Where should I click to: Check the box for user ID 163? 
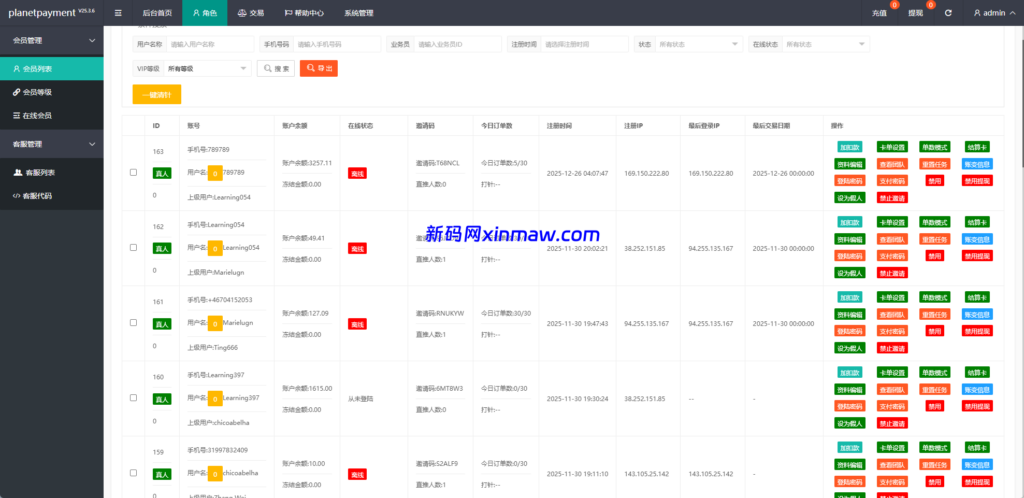(x=133, y=173)
